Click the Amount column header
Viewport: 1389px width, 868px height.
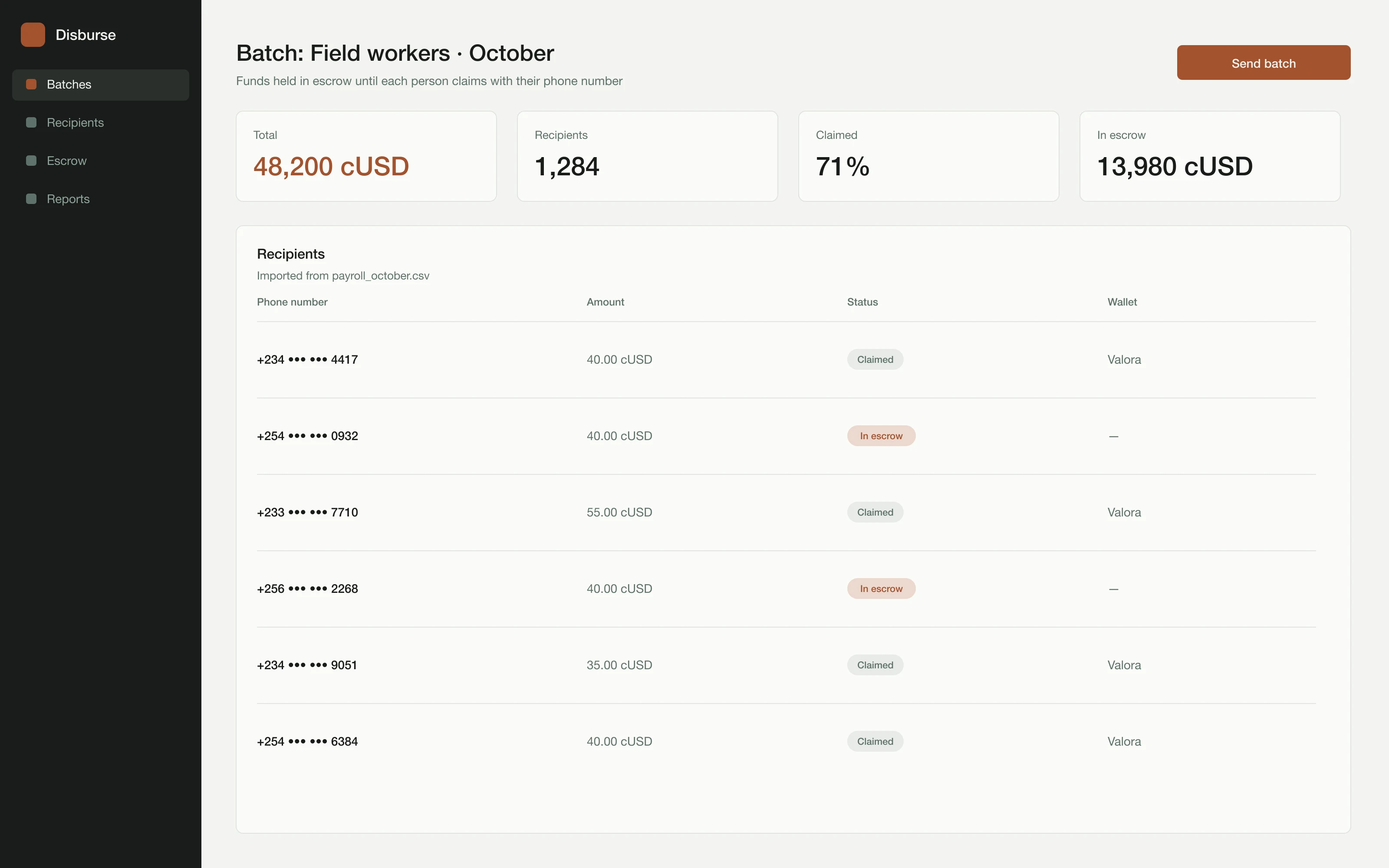[605, 302]
